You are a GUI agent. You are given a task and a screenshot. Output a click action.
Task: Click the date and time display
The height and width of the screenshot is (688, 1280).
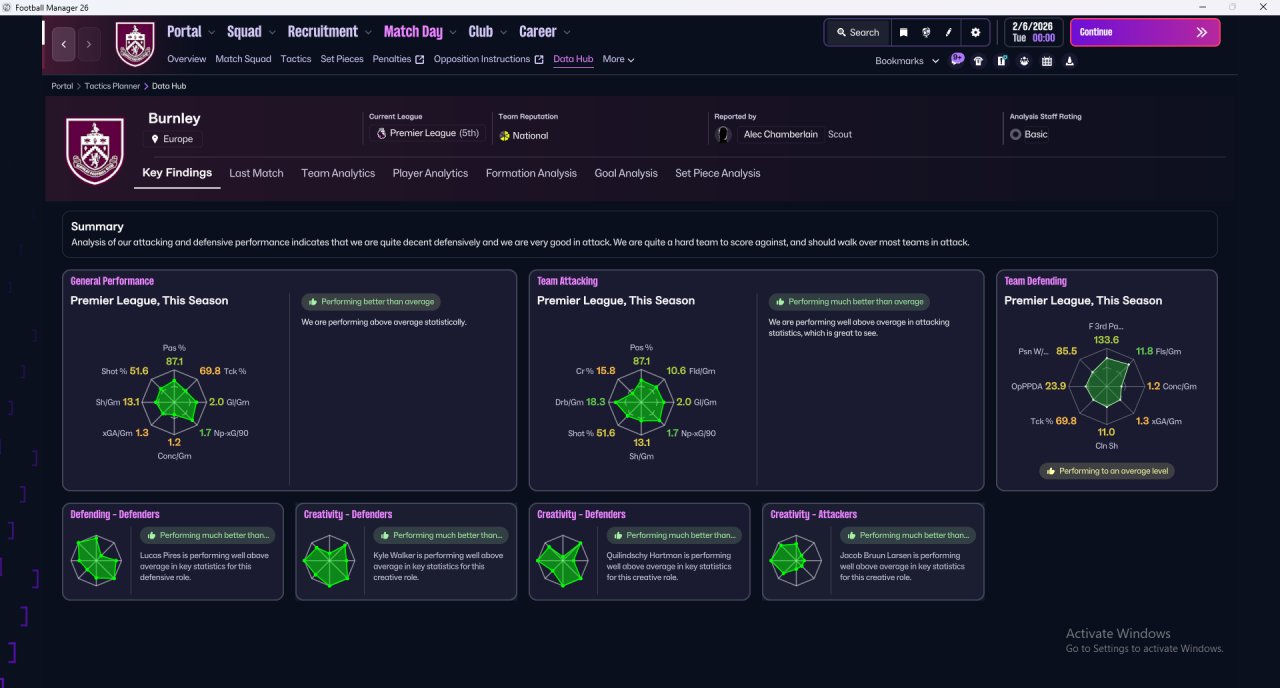1033,32
